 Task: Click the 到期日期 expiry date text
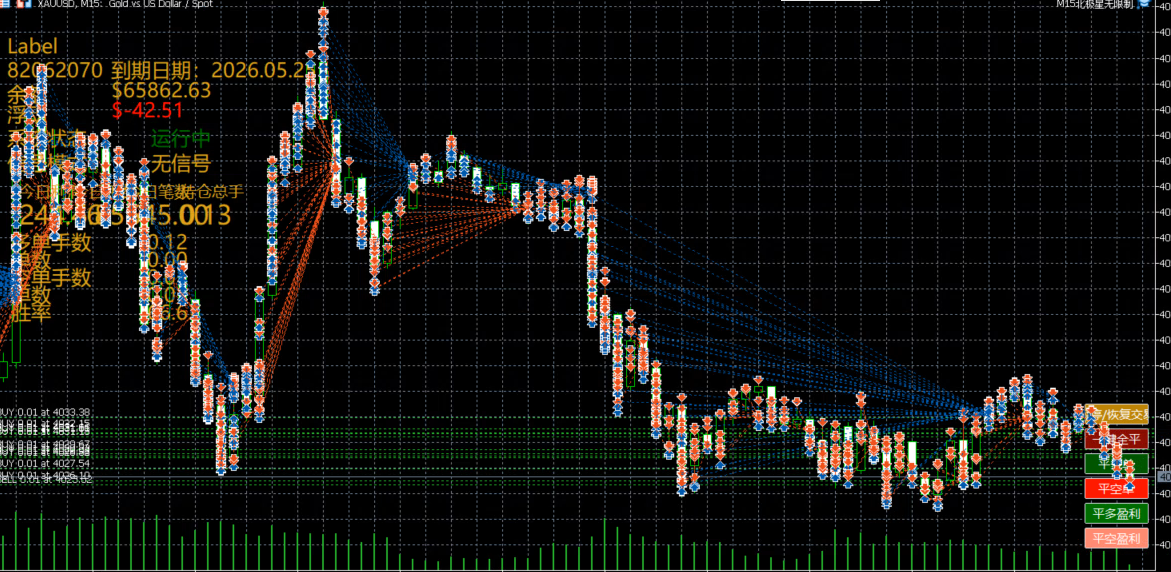209,71
